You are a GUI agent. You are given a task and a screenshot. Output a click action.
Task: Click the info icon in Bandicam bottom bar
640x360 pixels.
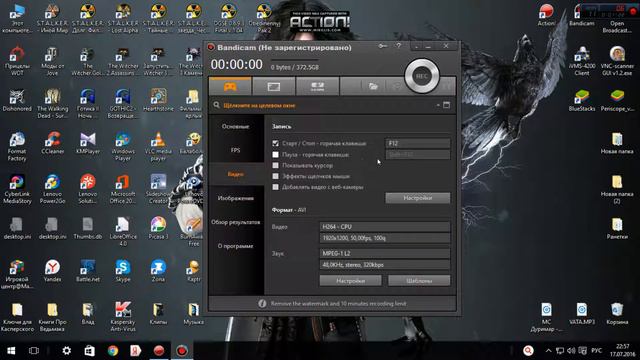point(262,304)
